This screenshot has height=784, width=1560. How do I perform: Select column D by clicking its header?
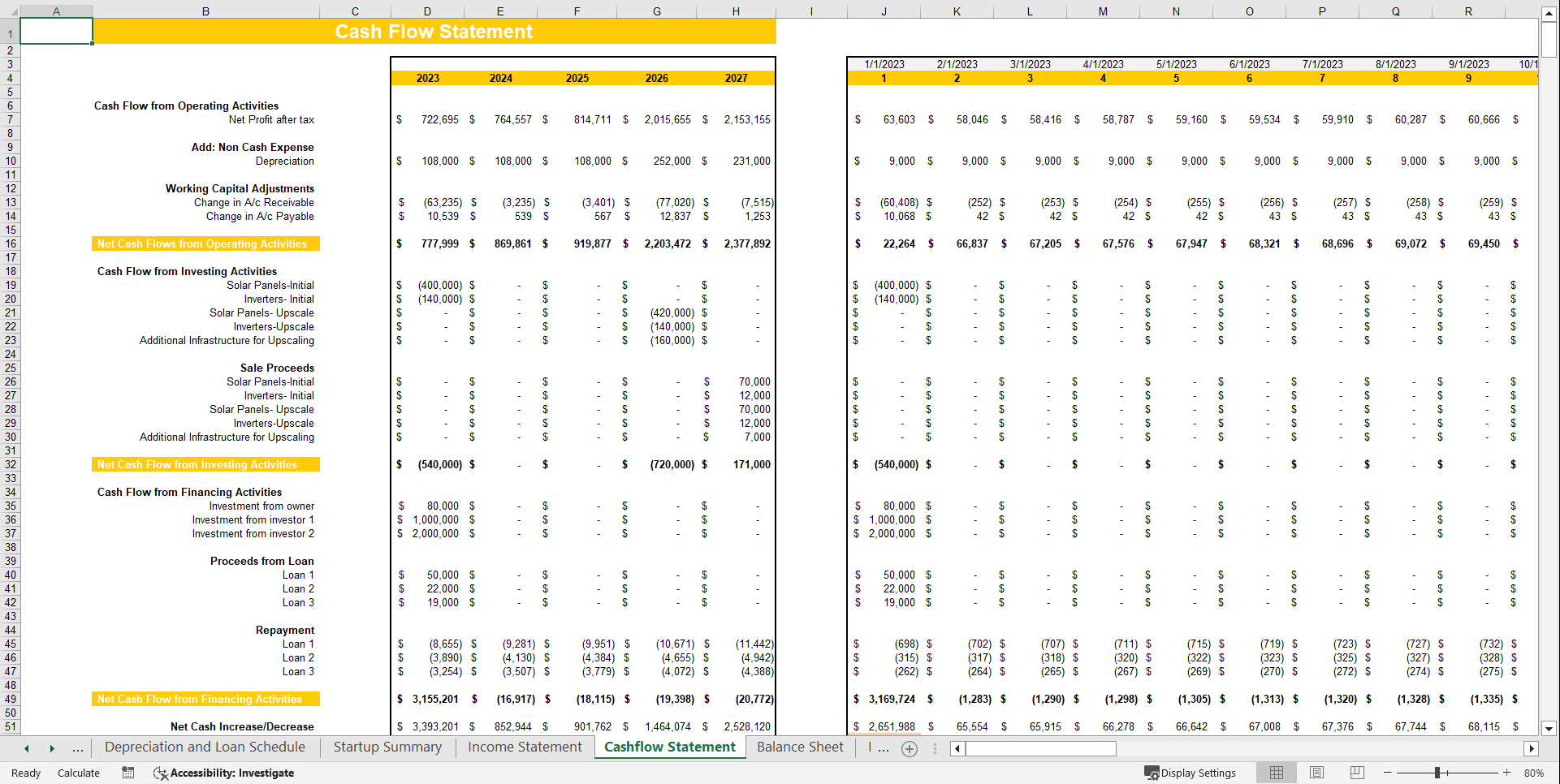pos(427,11)
